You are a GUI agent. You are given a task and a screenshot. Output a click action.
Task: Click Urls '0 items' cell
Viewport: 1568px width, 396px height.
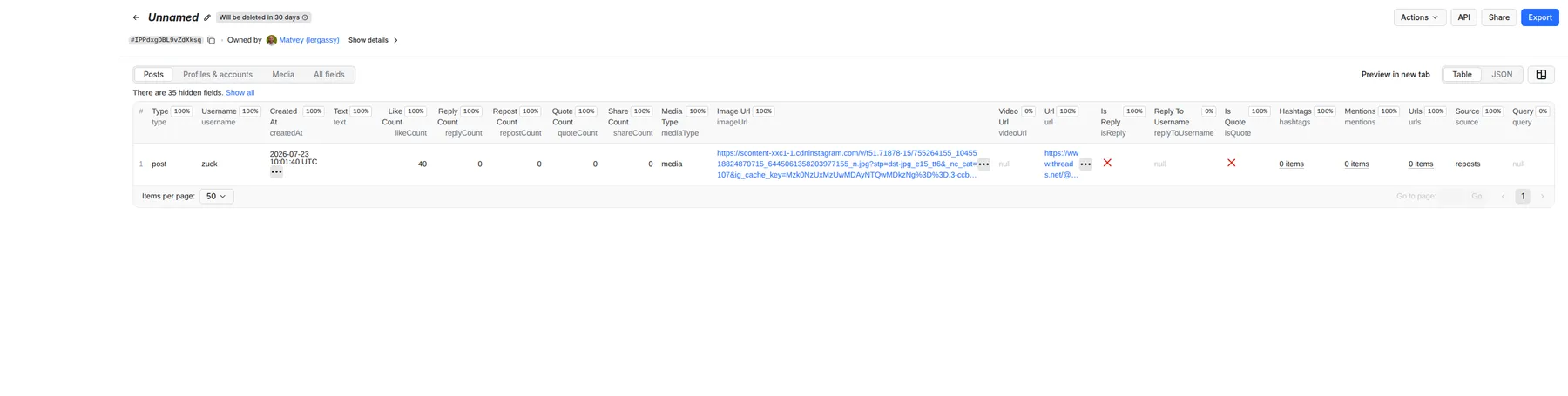coord(1421,164)
